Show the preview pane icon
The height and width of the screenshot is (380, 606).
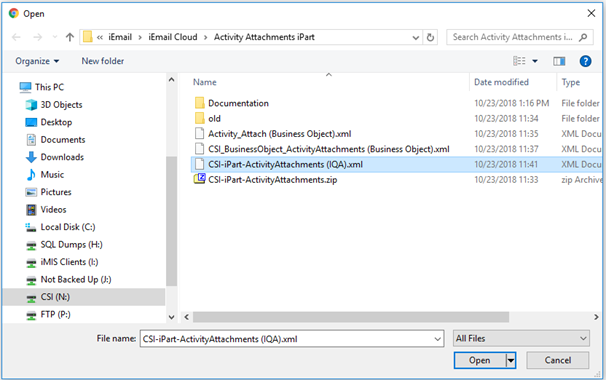click(x=559, y=61)
